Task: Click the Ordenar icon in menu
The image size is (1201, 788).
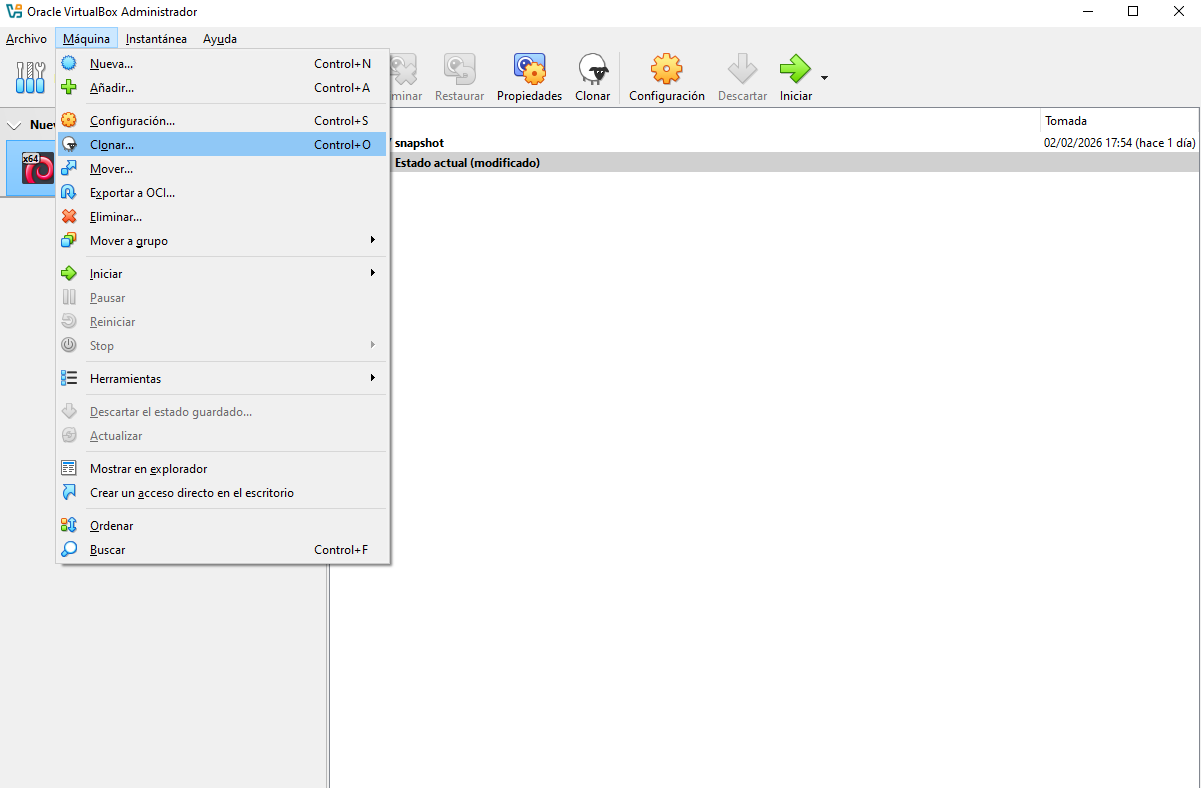Action: click(x=69, y=525)
